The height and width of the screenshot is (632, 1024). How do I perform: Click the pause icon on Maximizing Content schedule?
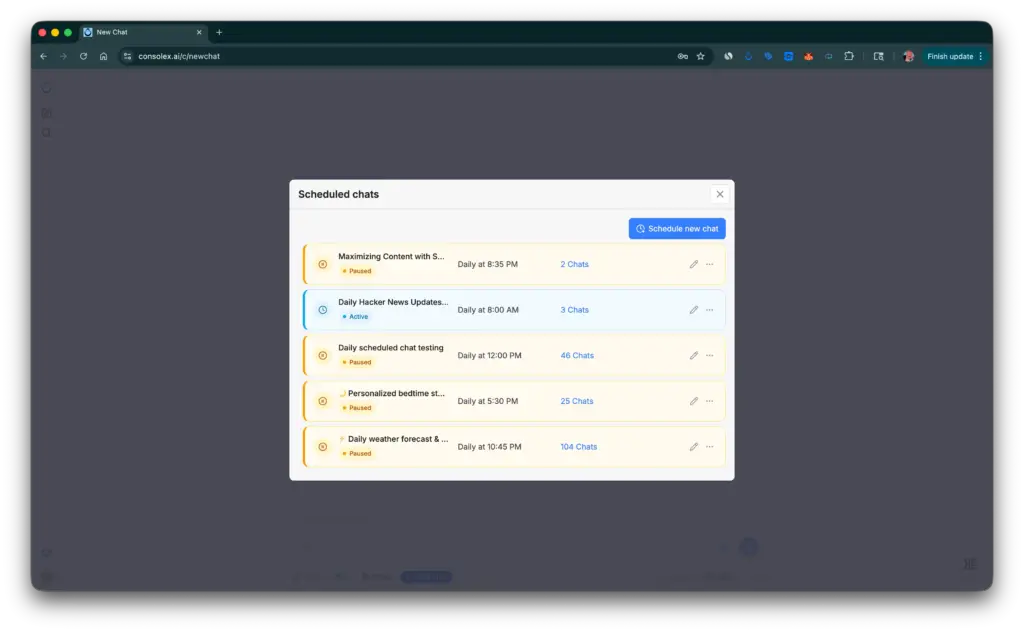pyautogui.click(x=322, y=264)
